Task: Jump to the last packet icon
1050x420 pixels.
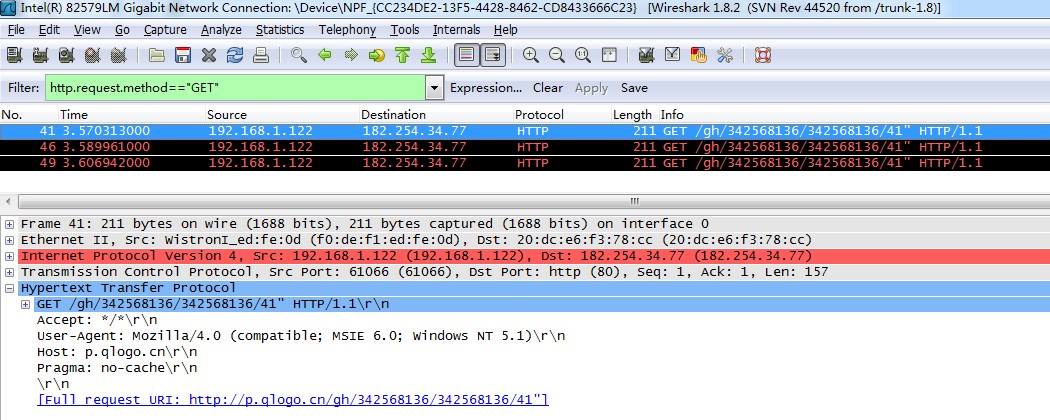Action: coord(429,55)
